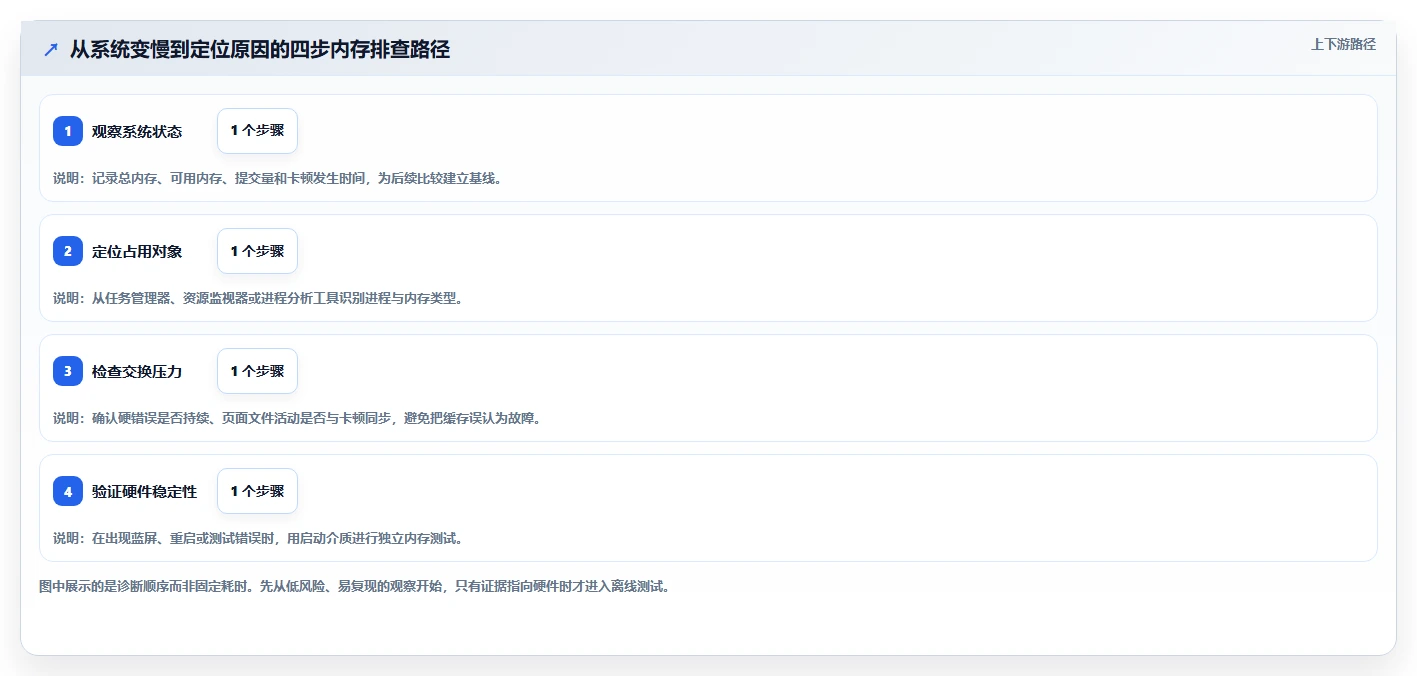The width and height of the screenshot is (1417, 676).
Task: Click the heading 从系统变慢到定位原因的四步内存排查路径
Action: [260, 50]
